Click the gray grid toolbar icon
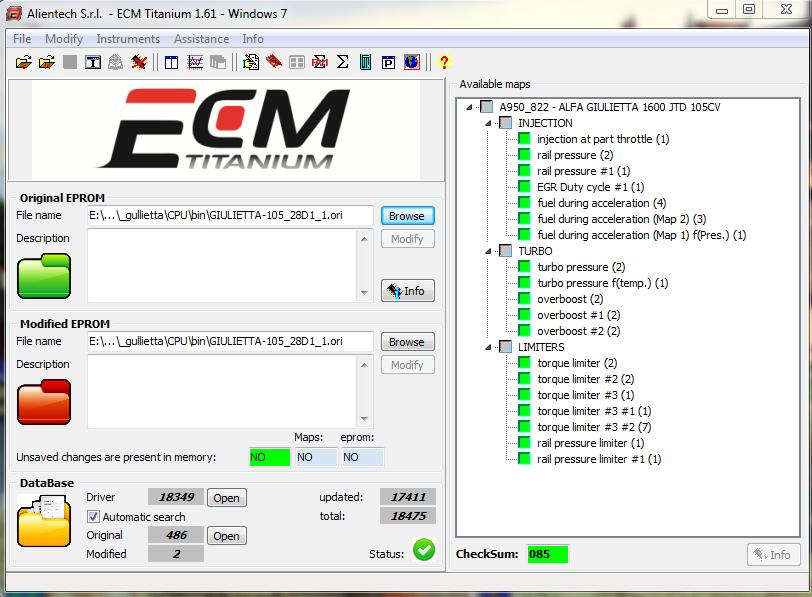Viewport: 812px width, 597px height. (297, 63)
